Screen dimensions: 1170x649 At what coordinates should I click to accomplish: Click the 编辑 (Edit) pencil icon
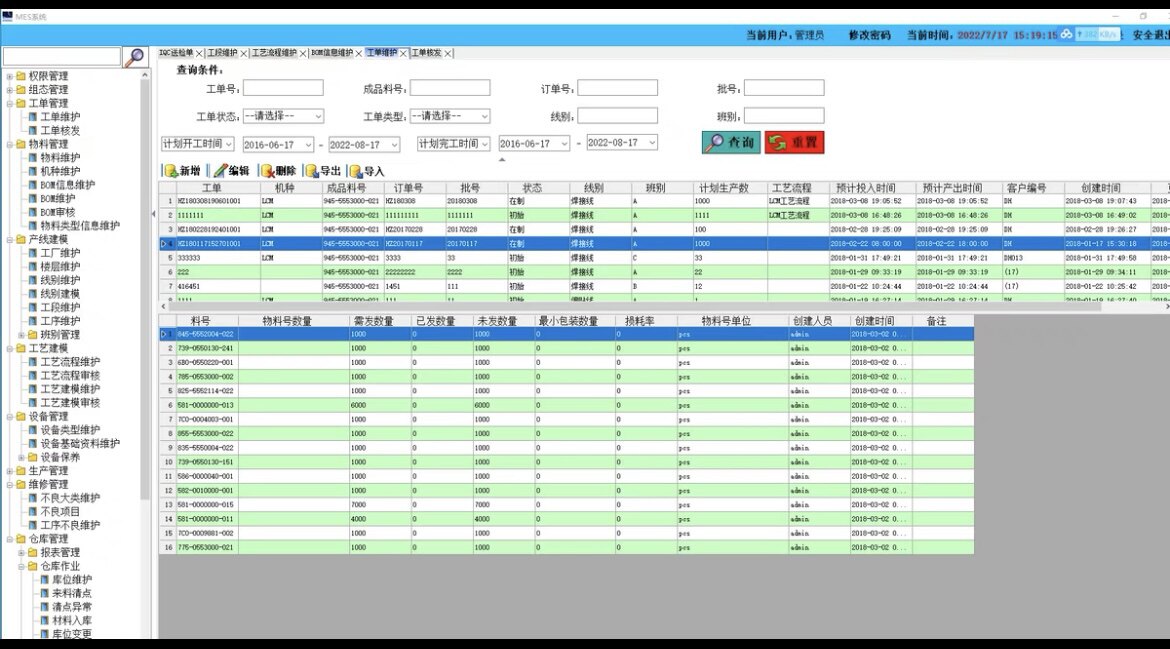click(x=220, y=171)
